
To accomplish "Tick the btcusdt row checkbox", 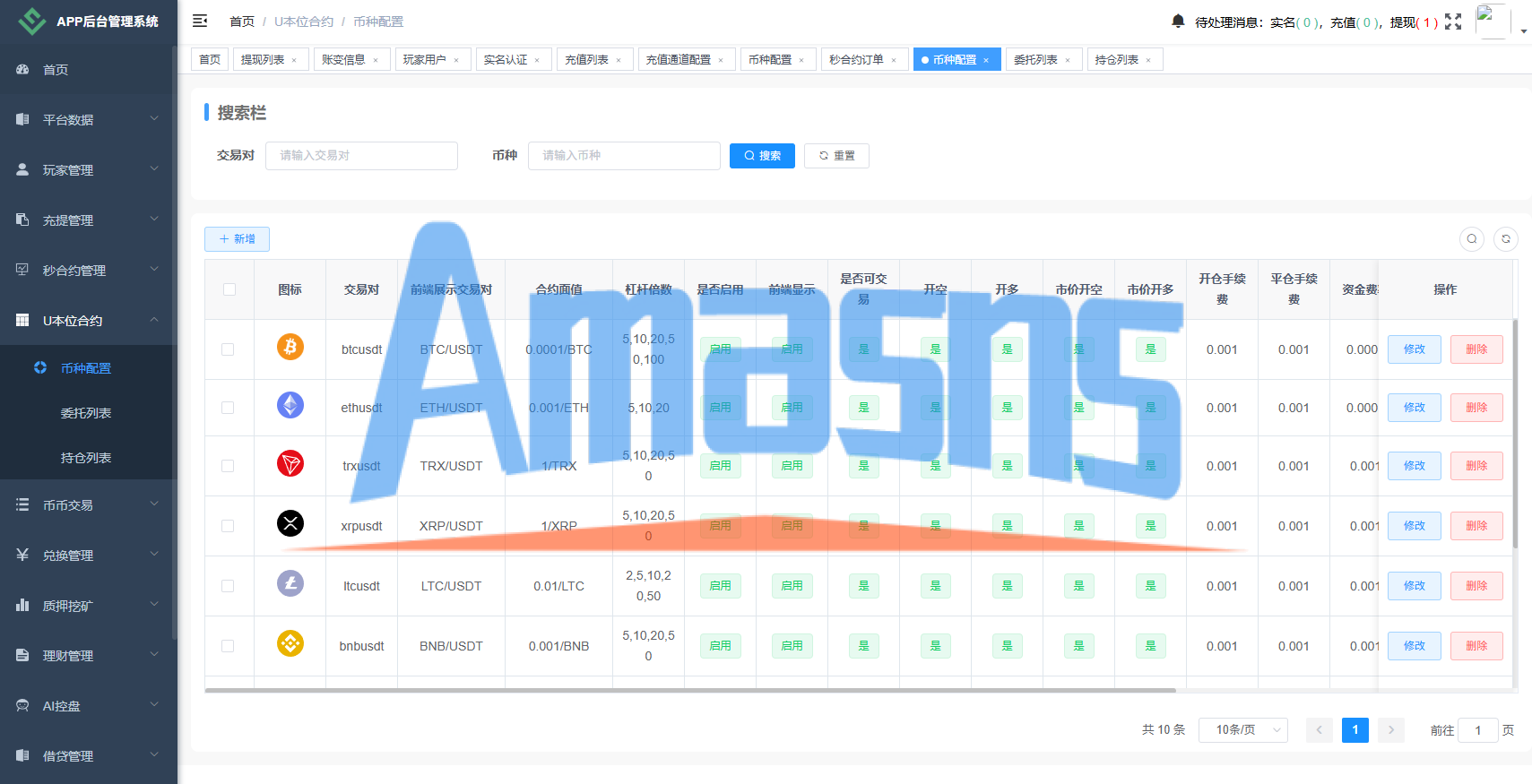I will pos(228,349).
